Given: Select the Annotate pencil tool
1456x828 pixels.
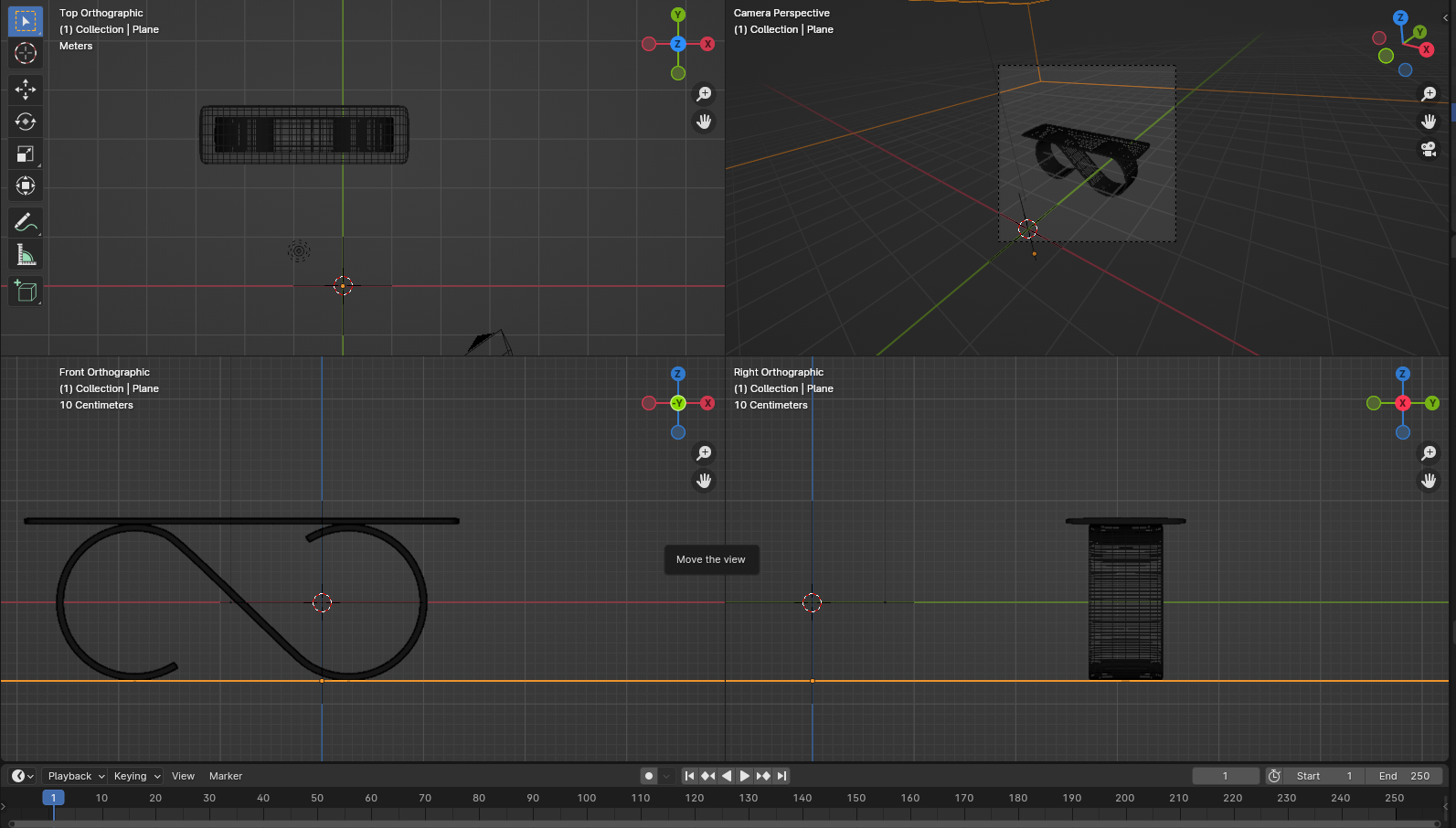Looking at the screenshot, I should [26, 222].
